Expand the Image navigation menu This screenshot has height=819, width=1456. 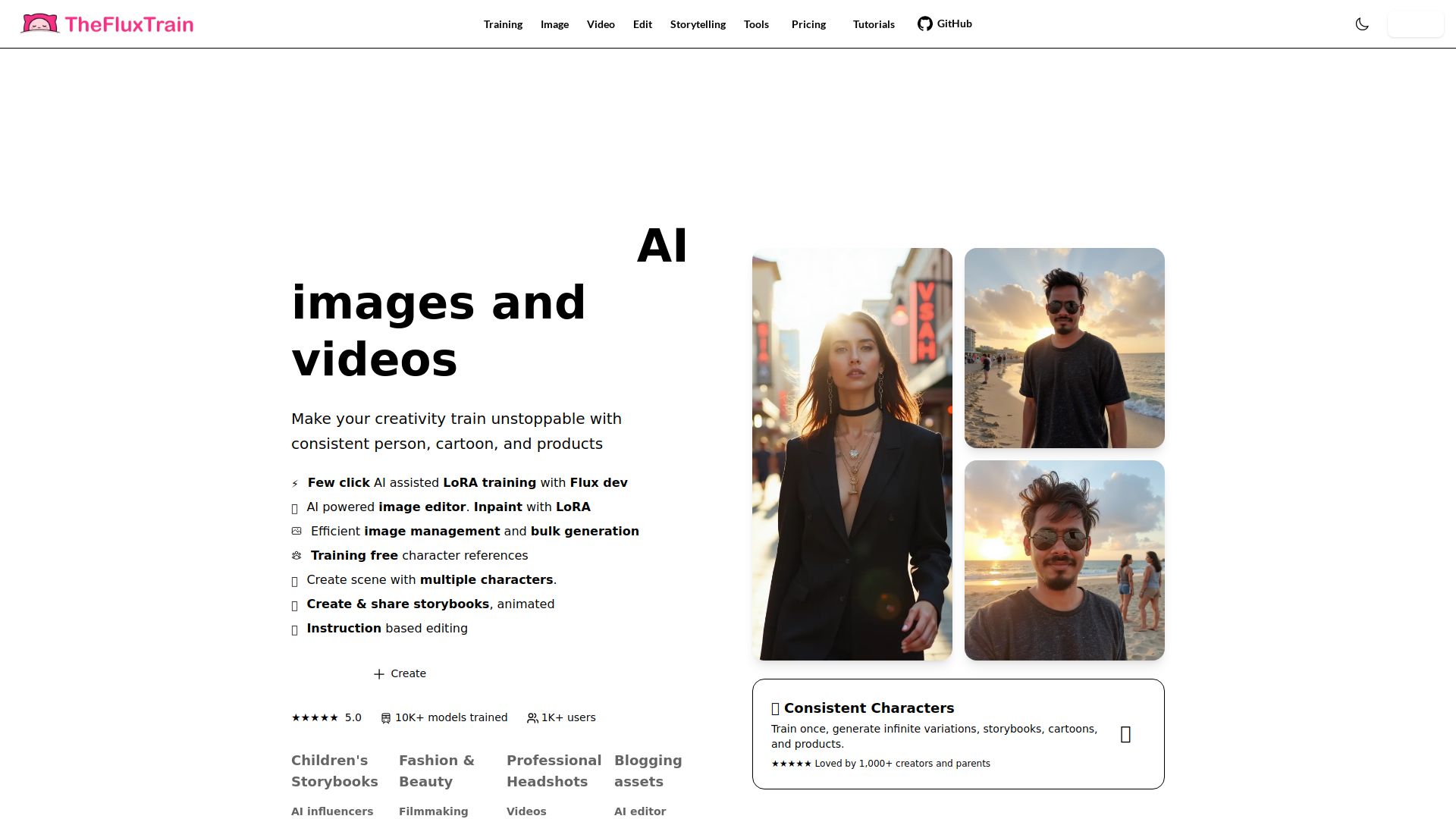click(x=554, y=24)
